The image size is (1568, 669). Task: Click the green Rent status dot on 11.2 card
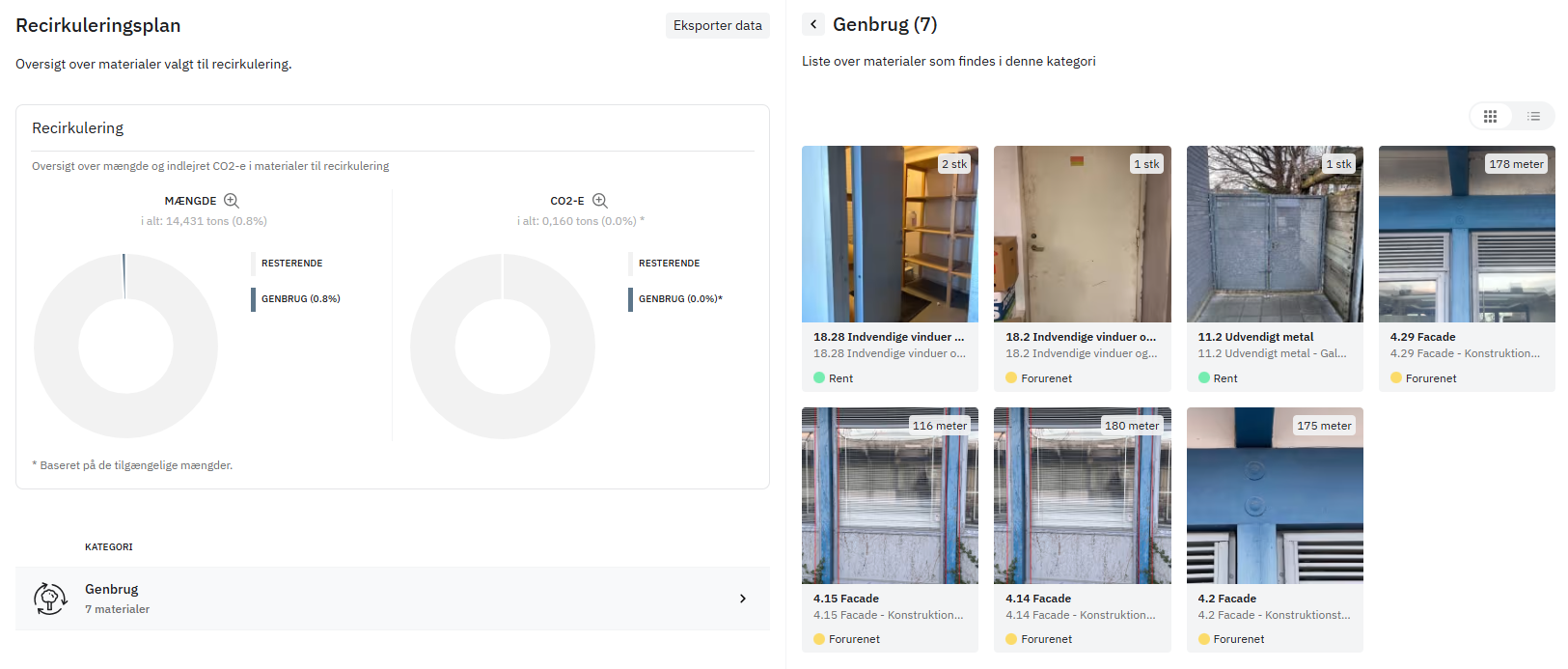(x=1204, y=378)
